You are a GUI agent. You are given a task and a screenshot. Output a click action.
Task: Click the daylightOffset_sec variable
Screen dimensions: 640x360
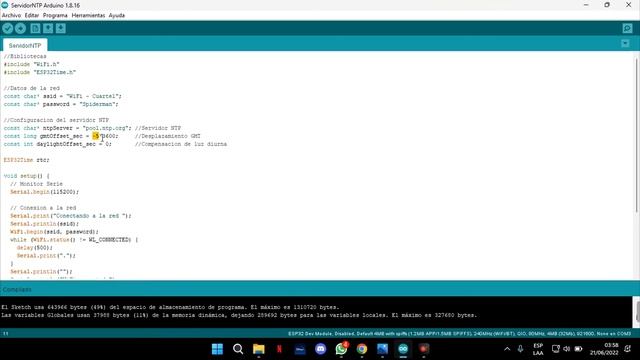pyautogui.click(x=66, y=144)
